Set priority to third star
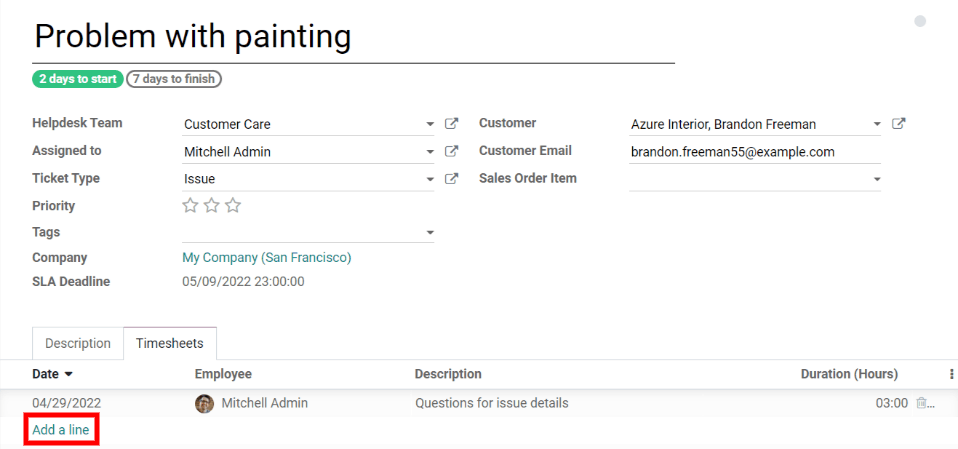Screen dimensions: 958x449 [233, 206]
